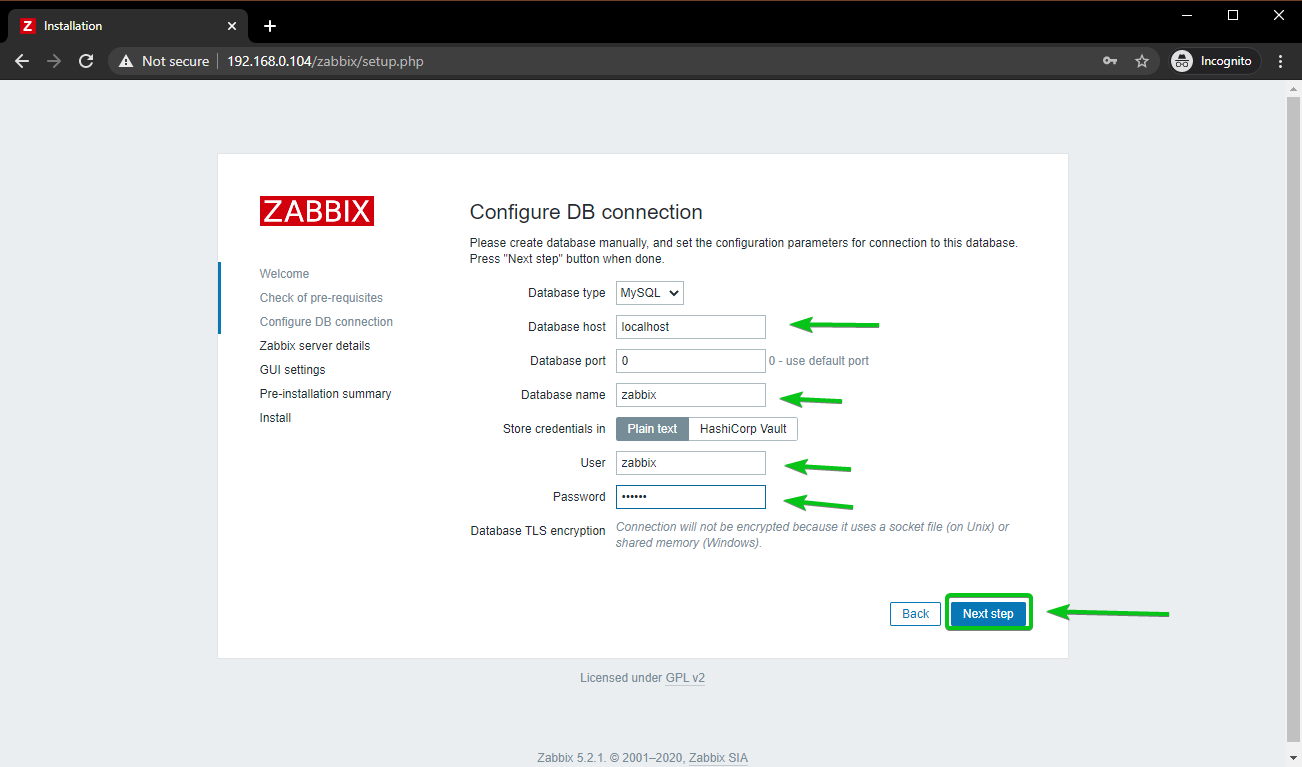Bookmark this page with the star icon
This screenshot has width=1302, height=767.
[1142, 61]
